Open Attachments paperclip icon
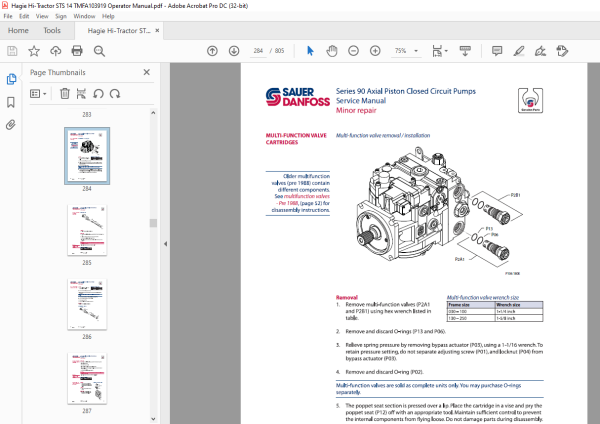This screenshot has height=424, width=600. (x=11, y=125)
